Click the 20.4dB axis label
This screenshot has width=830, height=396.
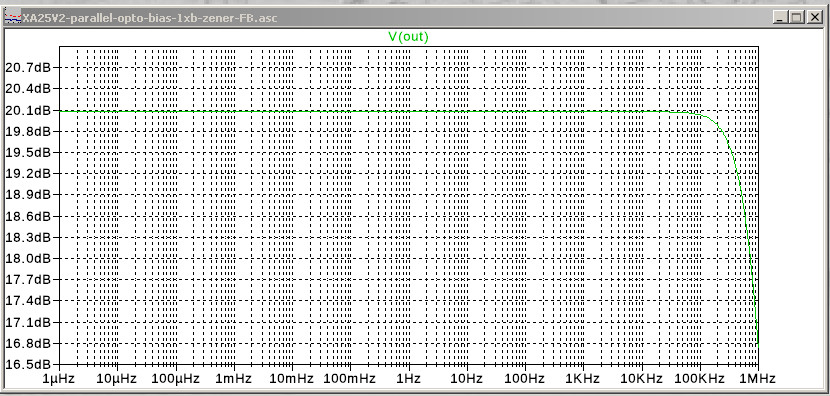click(x=28, y=88)
